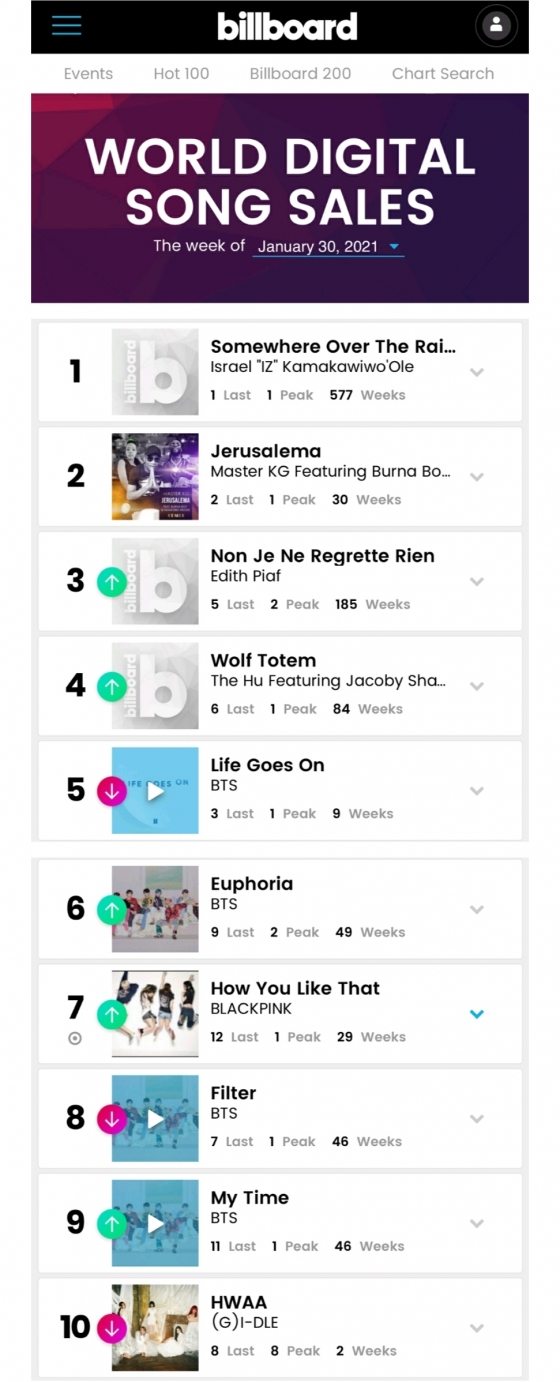The image size is (560, 1382).
Task: Click the HWAA album artwork
Action: click(155, 1328)
